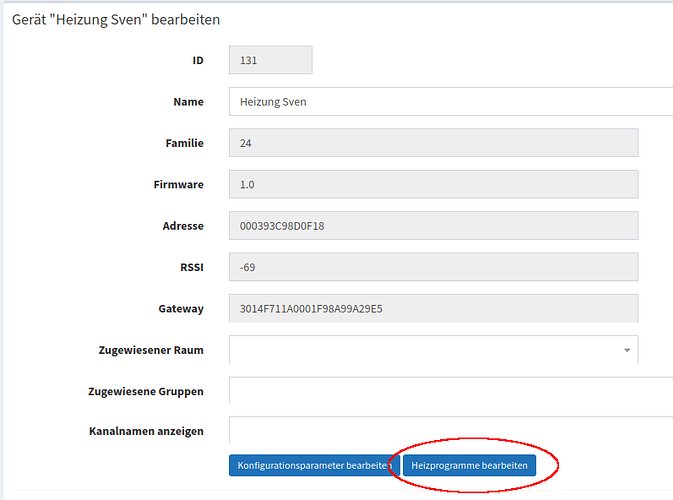This screenshot has width=673, height=500.
Task: Click the Adresse field with 000393C98D0F18
Action: [x=433, y=226]
